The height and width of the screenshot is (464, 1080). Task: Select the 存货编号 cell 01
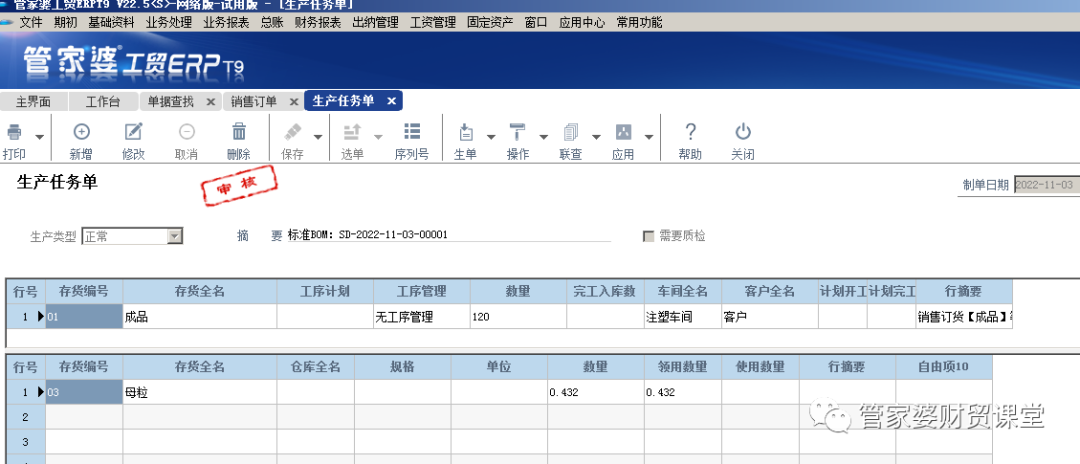point(84,317)
